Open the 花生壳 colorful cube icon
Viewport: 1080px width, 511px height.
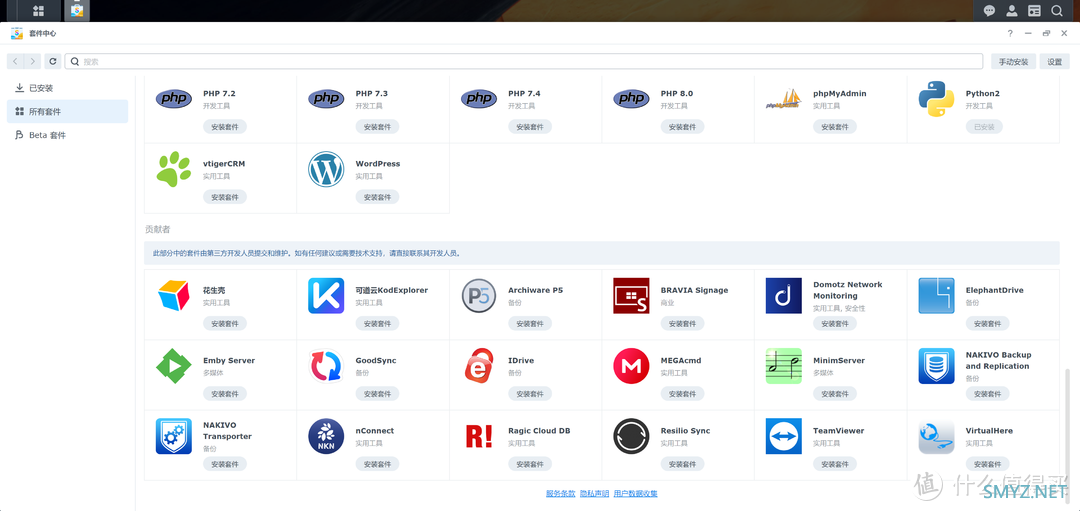[x=174, y=295]
